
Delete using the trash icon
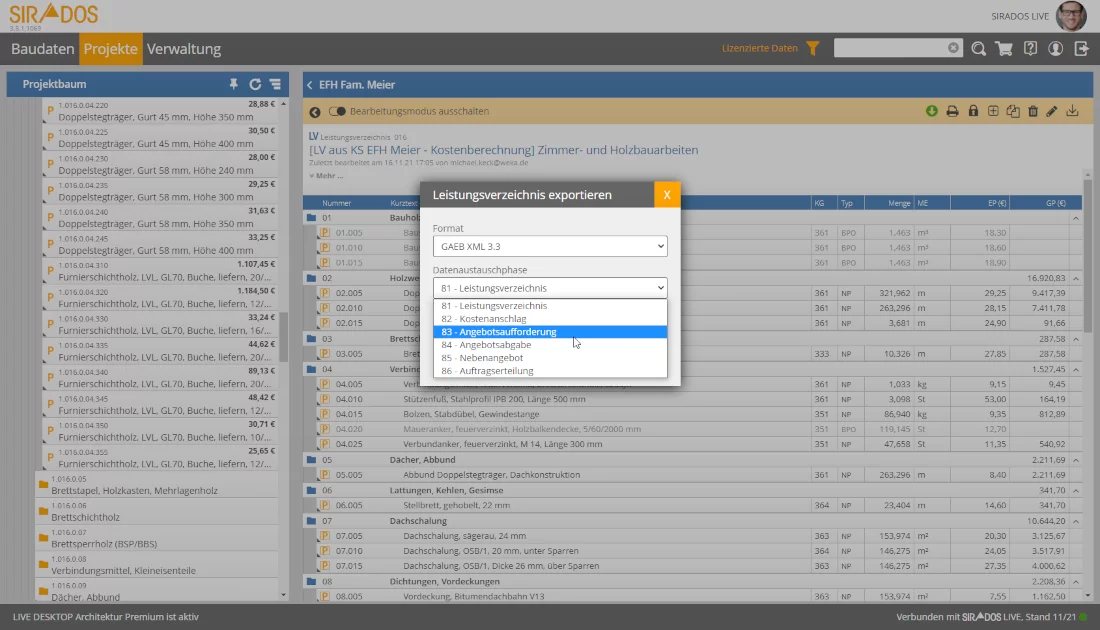point(1033,111)
